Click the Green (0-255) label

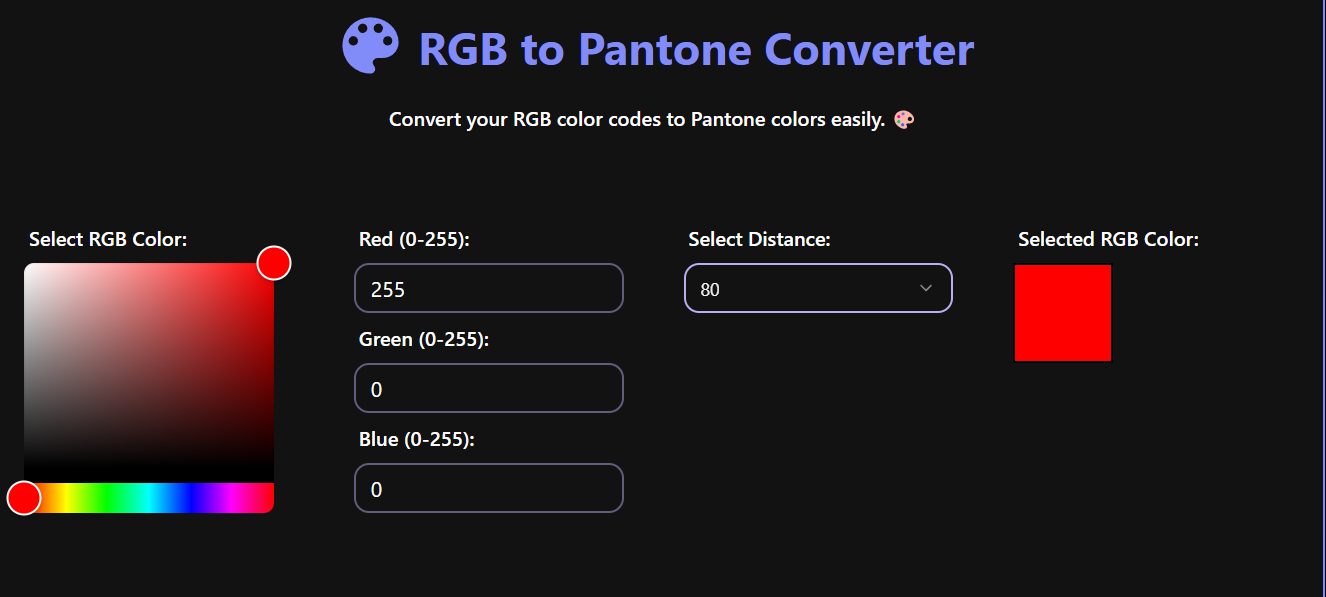425,339
